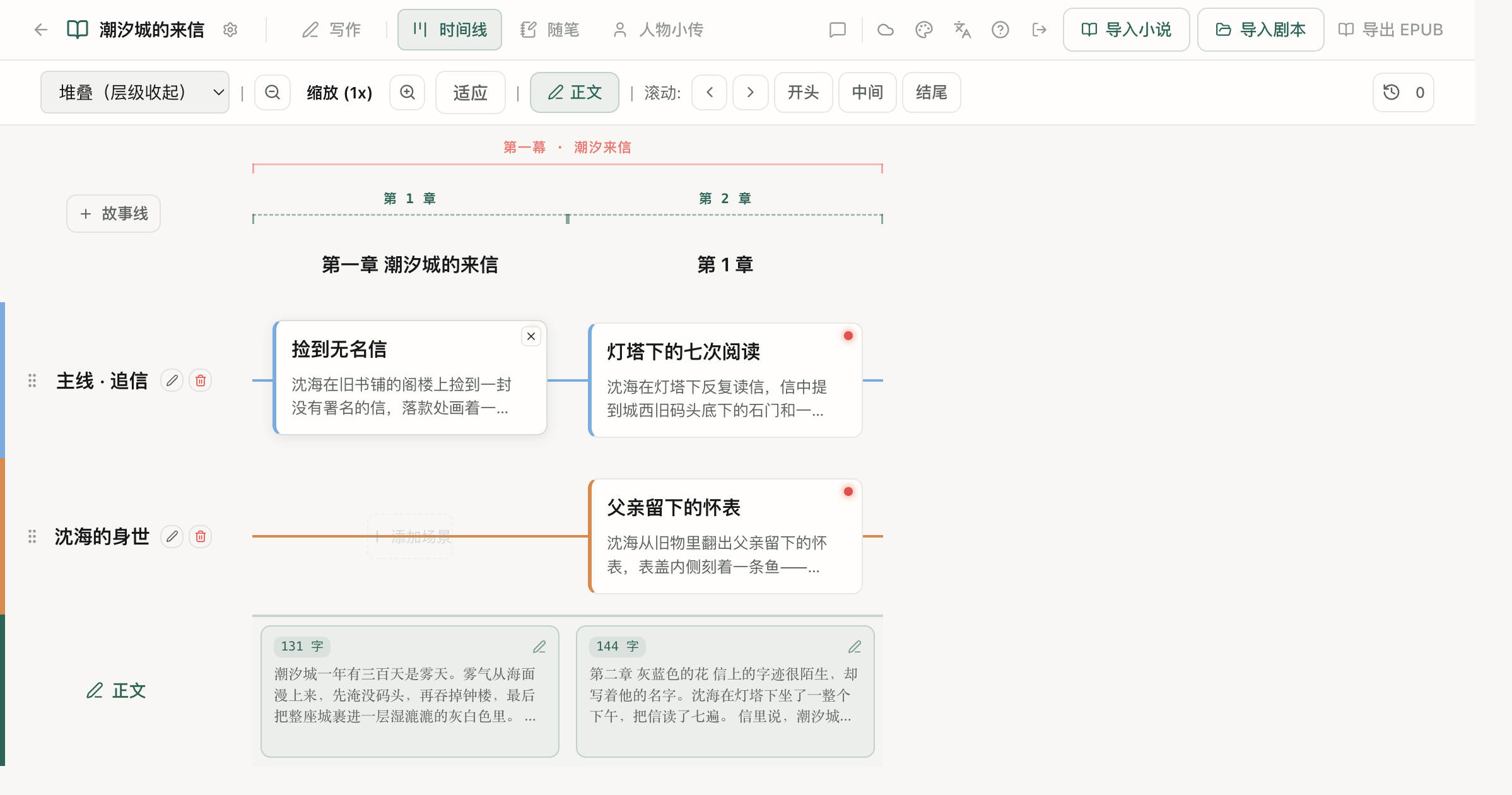Viewport: 1512px width, 795px height.
Task: Click the cloud sync icon
Action: click(886, 30)
